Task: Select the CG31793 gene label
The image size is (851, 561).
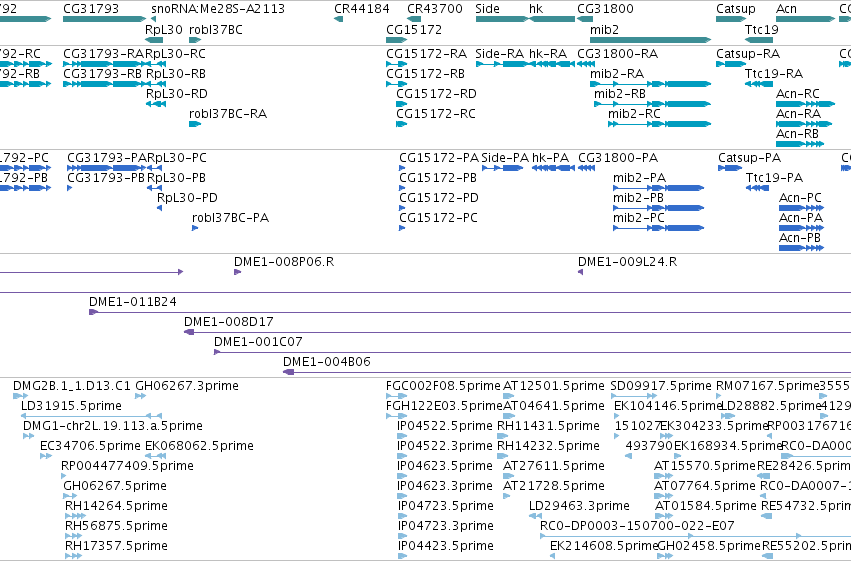Action: click(x=91, y=9)
